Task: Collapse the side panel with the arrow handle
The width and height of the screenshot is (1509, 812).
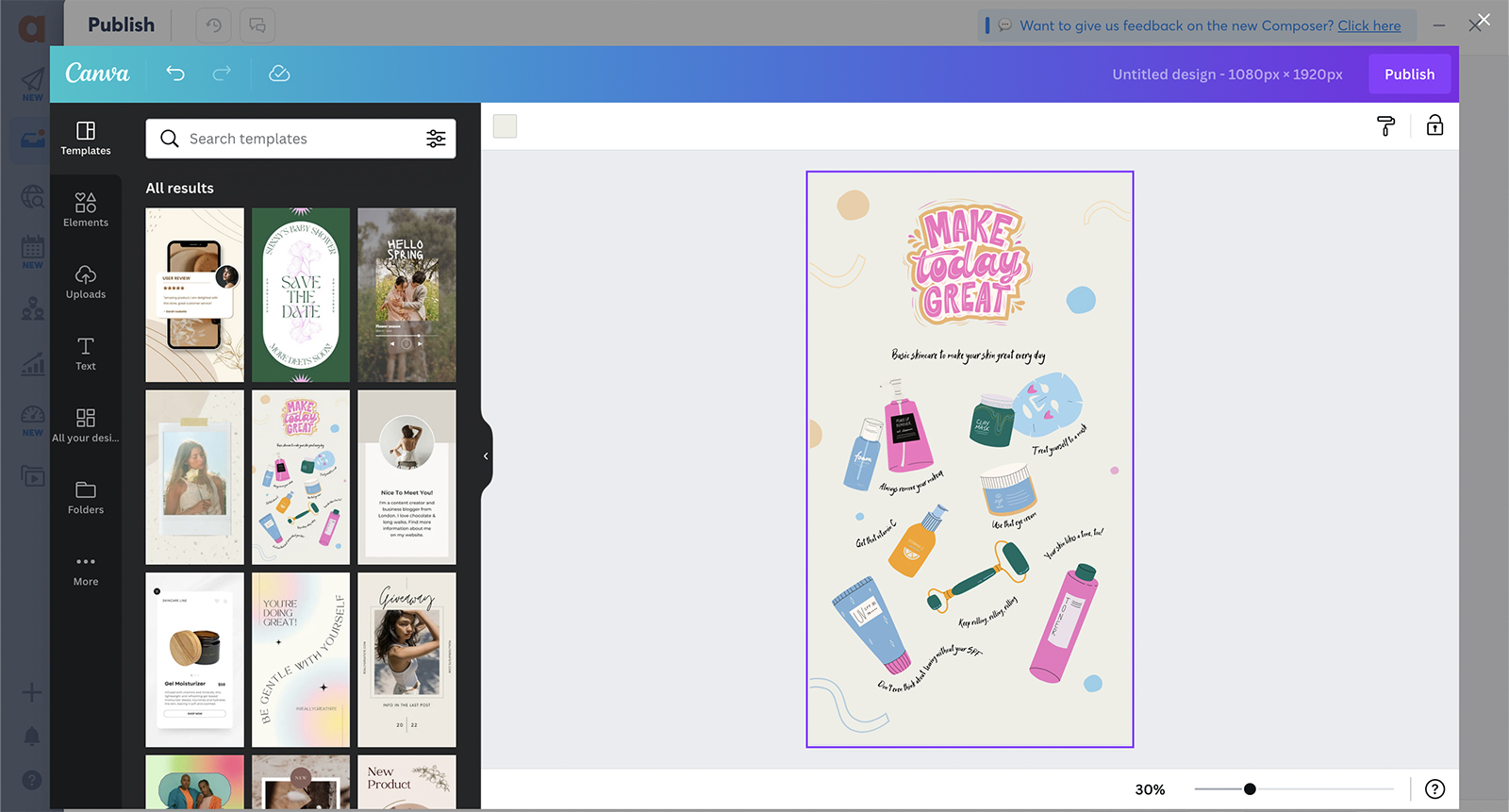Action: tap(486, 456)
